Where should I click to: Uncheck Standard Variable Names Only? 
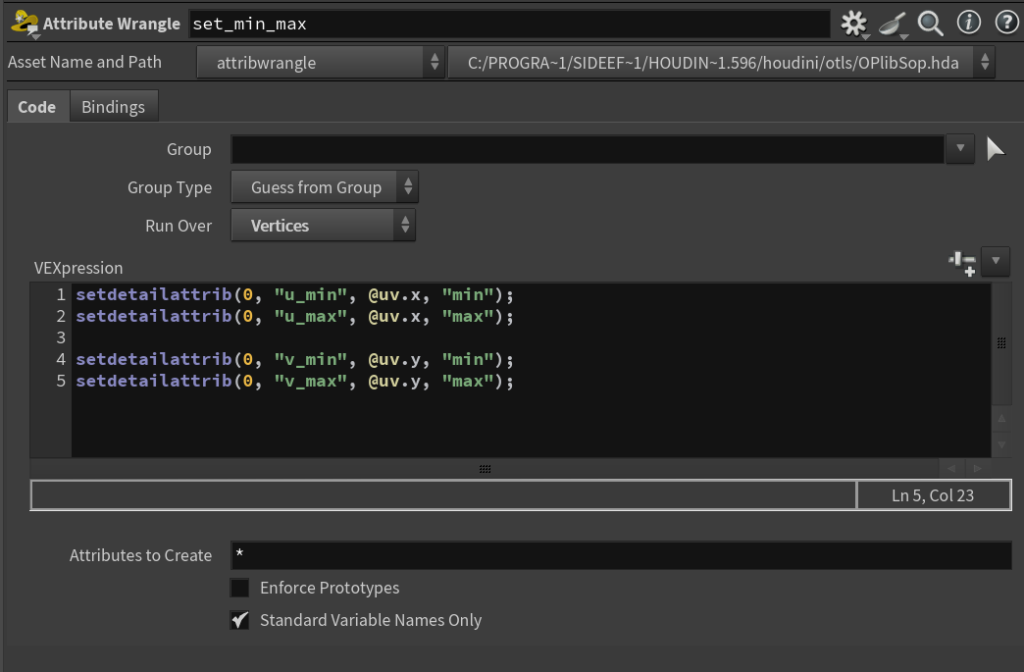(240, 620)
